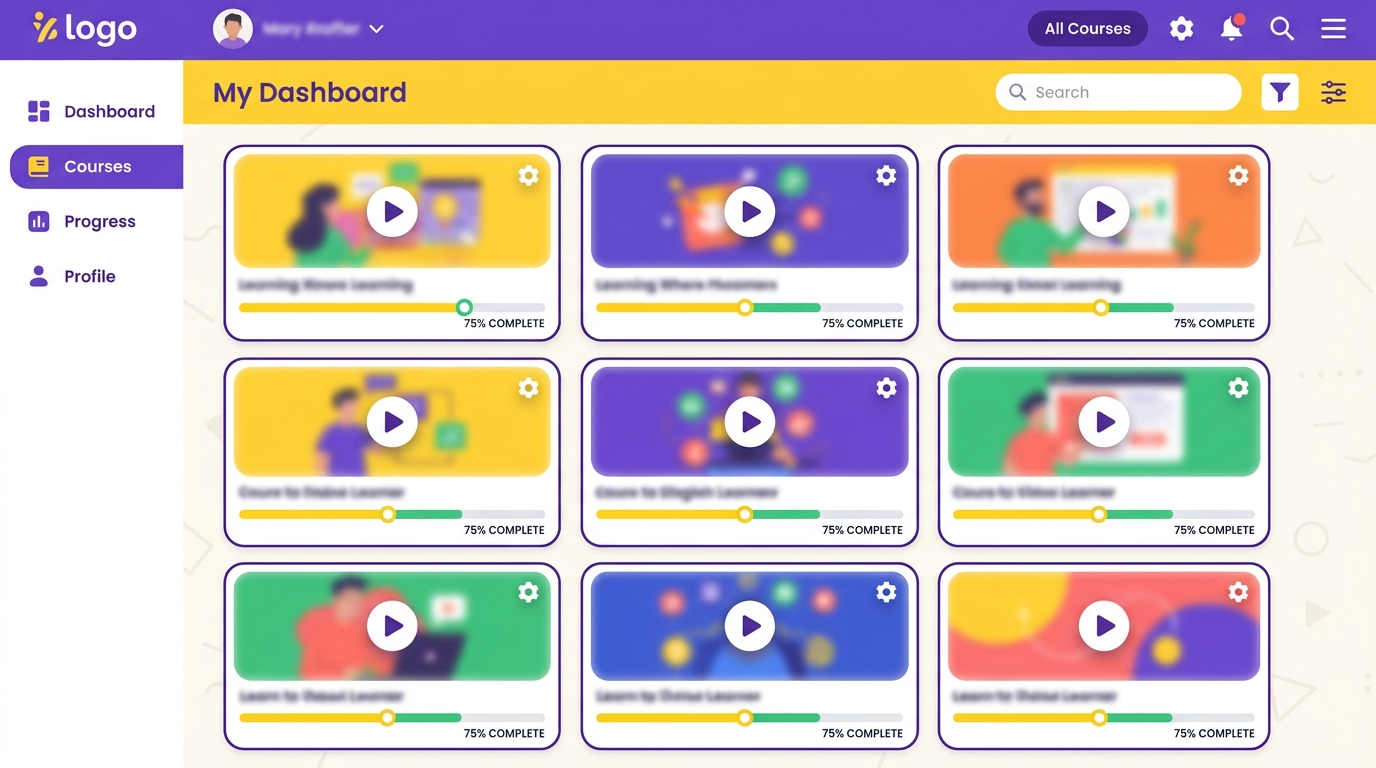Open gear on green laptop card

click(528, 592)
